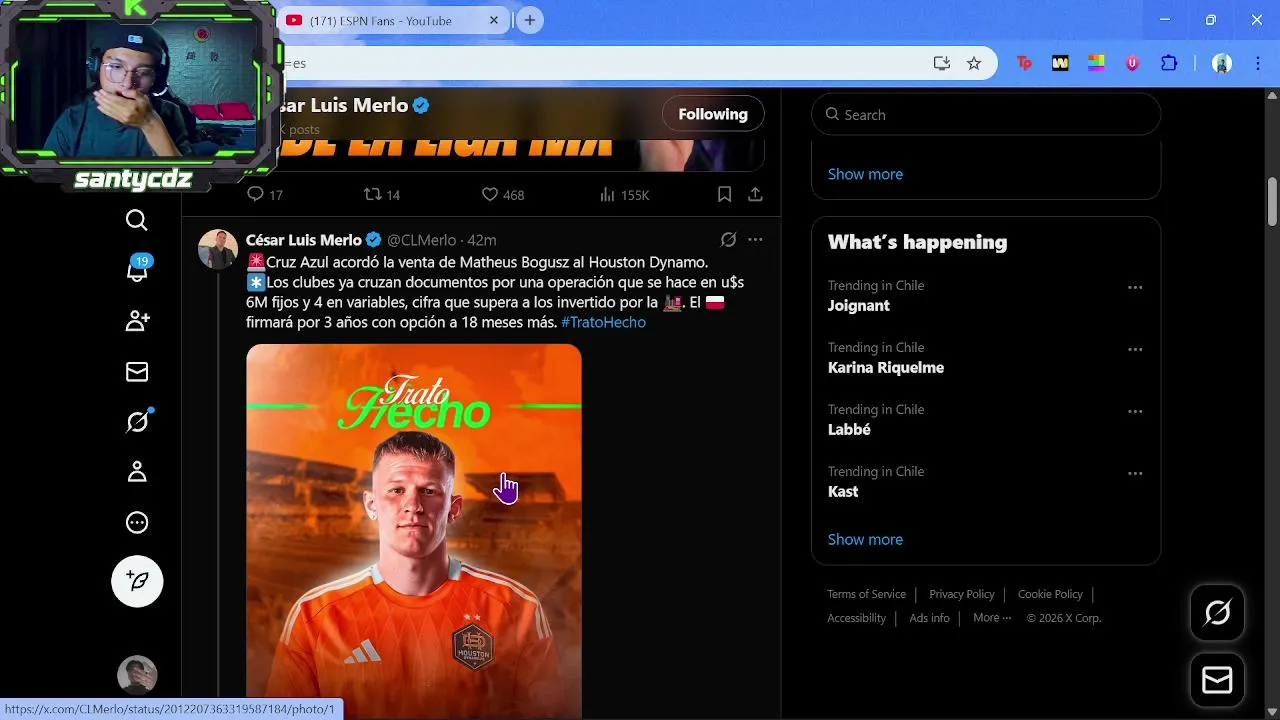1280x720 pixels.
Task: Open options for Kast trend
Action: pyautogui.click(x=1135, y=473)
